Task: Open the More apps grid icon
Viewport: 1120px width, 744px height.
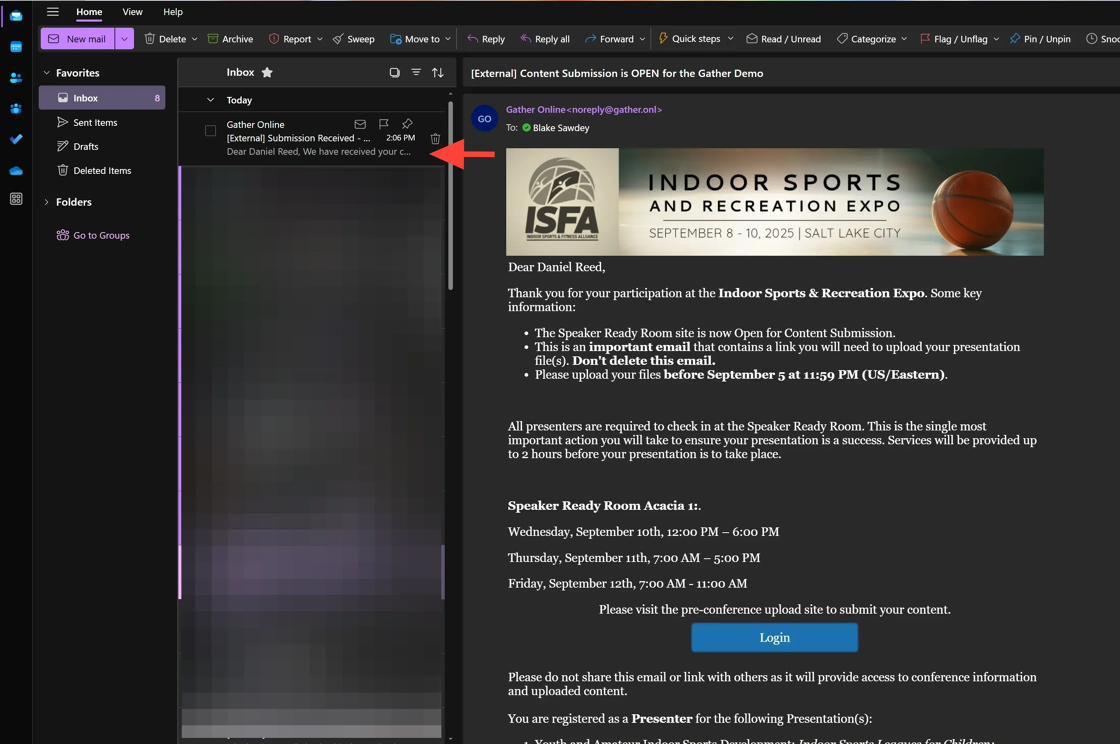Action: [x=16, y=199]
